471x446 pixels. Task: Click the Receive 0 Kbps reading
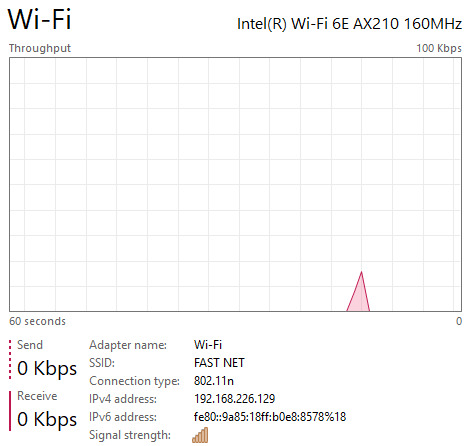click(x=47, y=419)
